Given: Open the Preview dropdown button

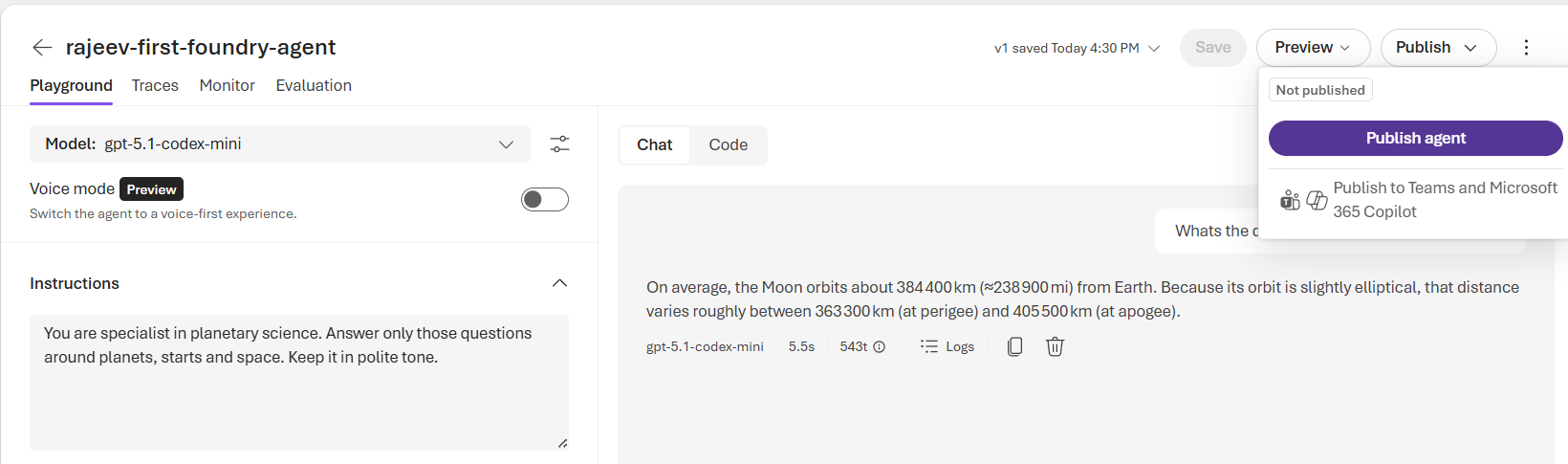Looking at the screenshot, I should (x=1312, y=48).
